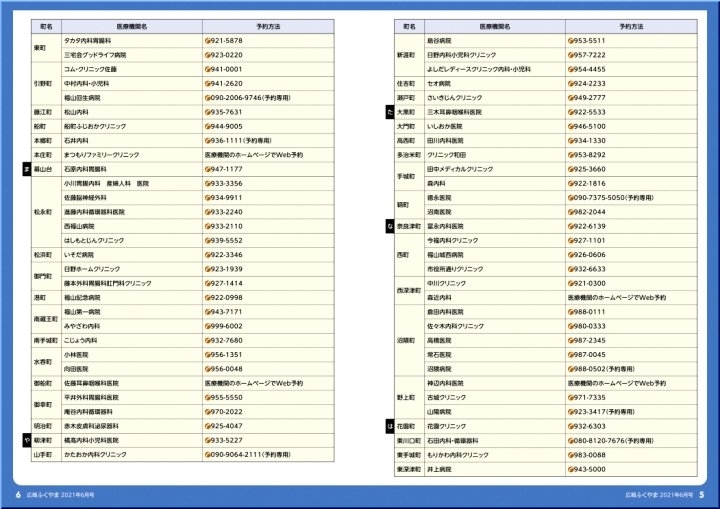Select the black や index tab
This screenshot has height=509, width=720.
pyautogui.click(x=26, y=440)
